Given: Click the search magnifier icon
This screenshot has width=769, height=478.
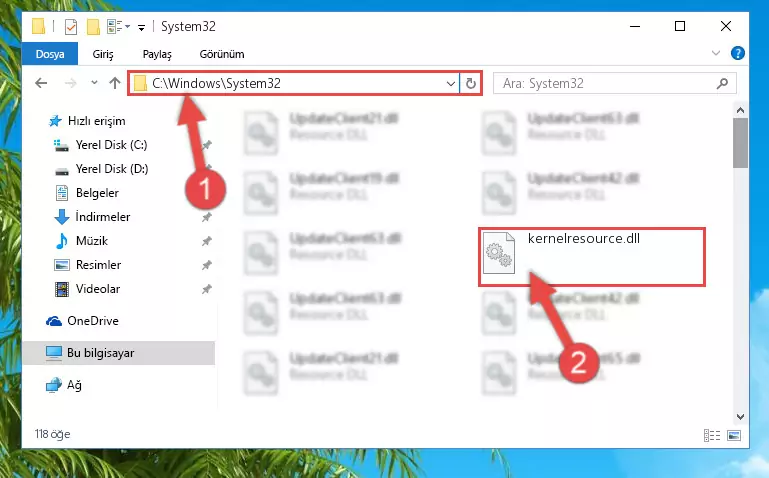Looking at the screenshot, I should coord(722,83).
